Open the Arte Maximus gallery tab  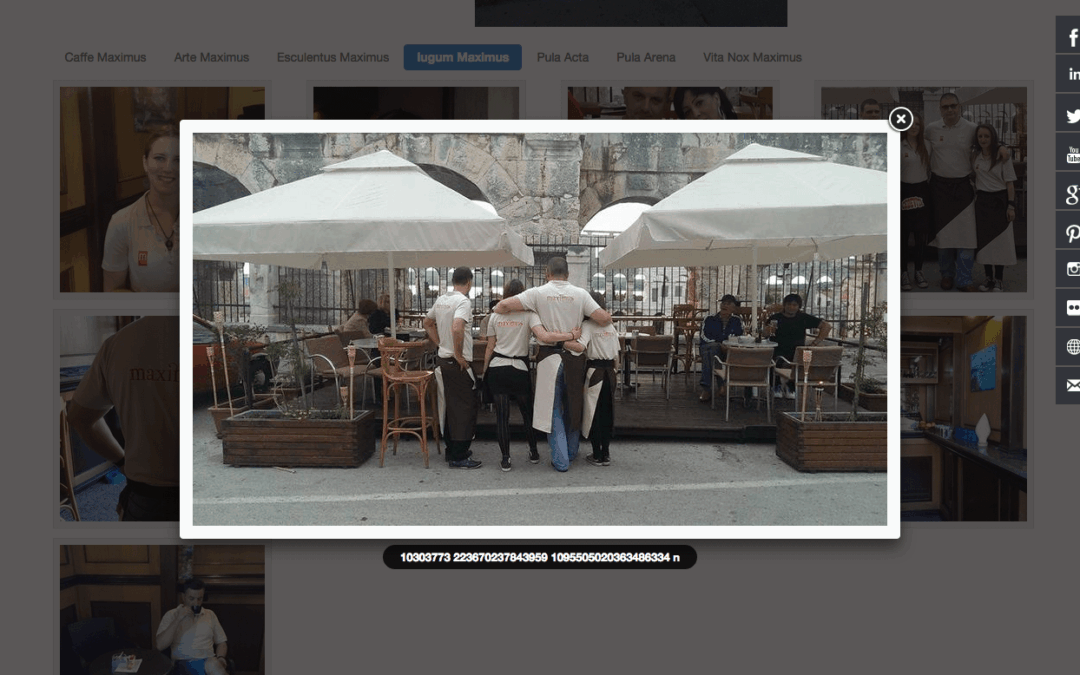(x=211, y=57)
